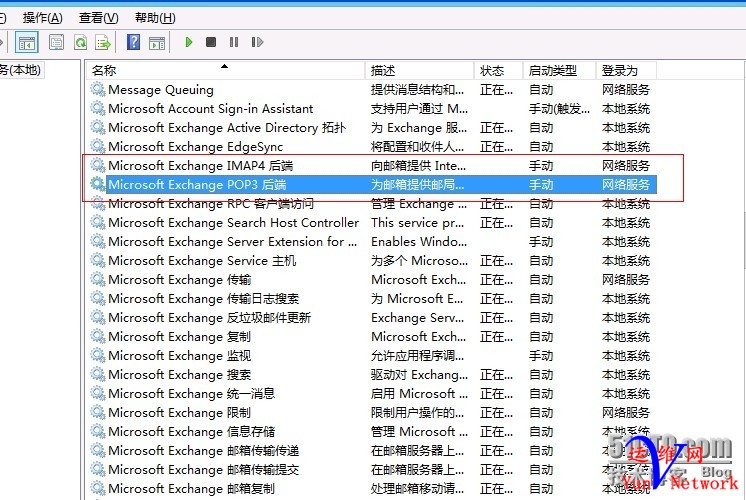
Task: Click the description 为邮箱提供邮局...
Action: pyautogui.click(x=418, y=185)
